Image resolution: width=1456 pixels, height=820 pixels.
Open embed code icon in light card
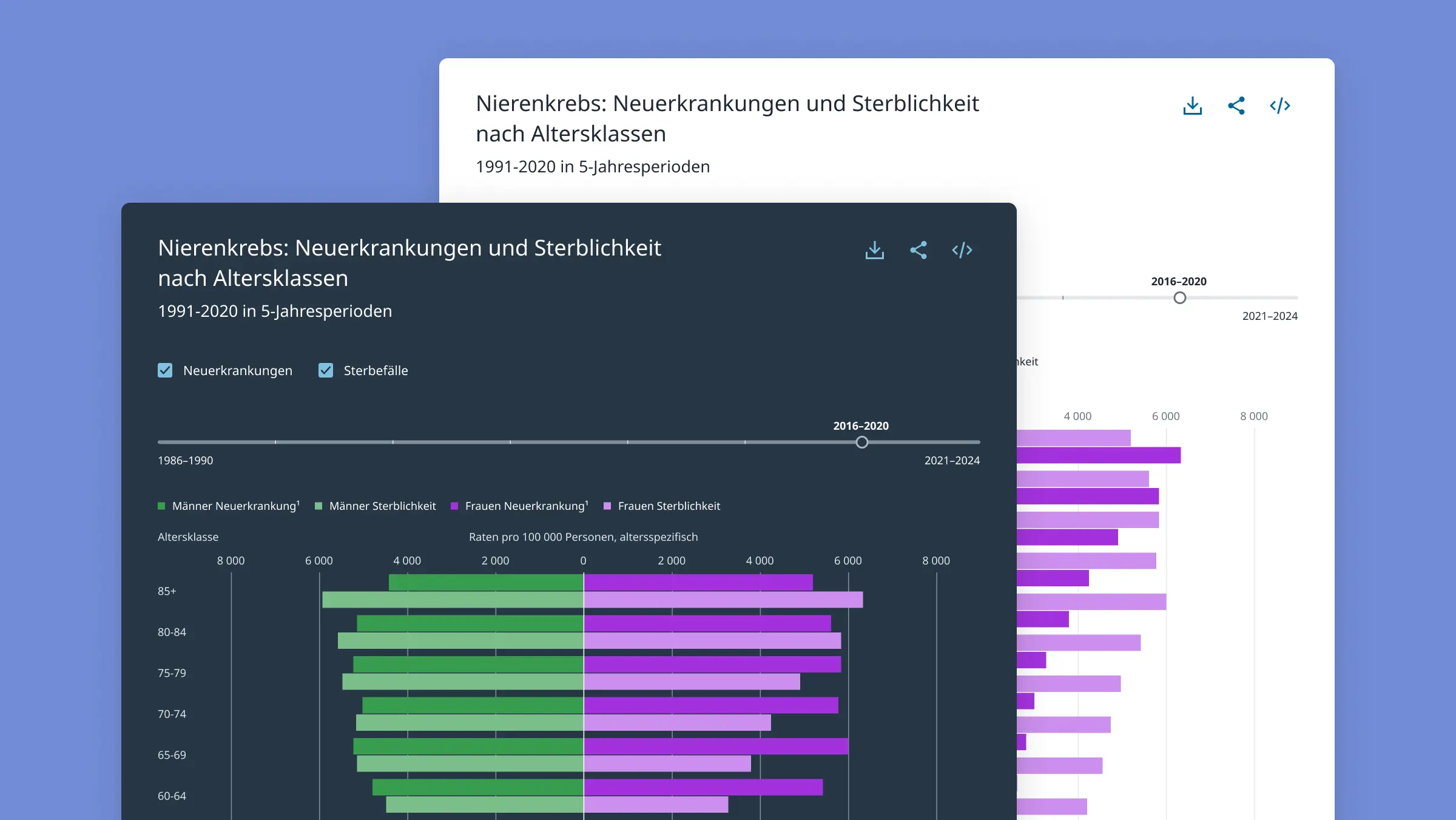1279,106
